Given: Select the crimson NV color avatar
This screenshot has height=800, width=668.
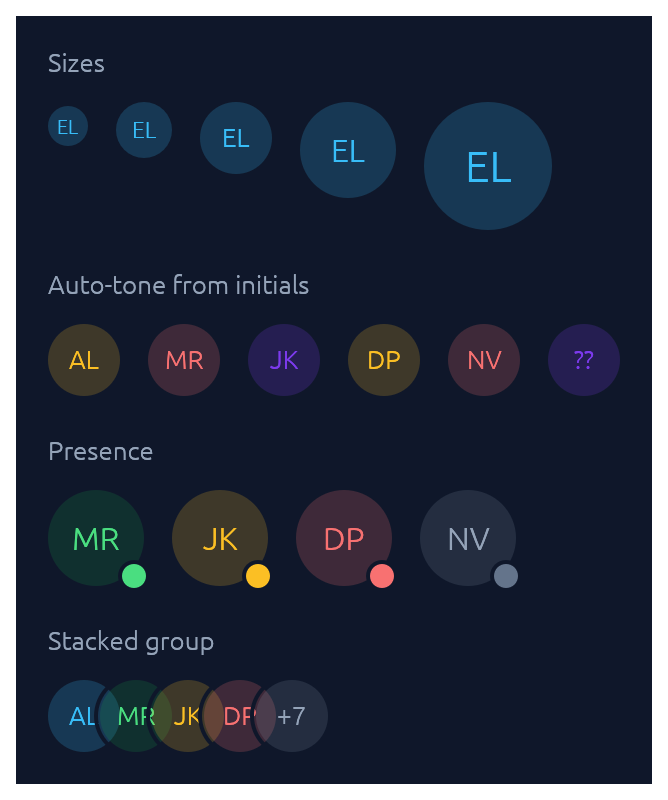Looking at the screenshot, I should point(484,360).
